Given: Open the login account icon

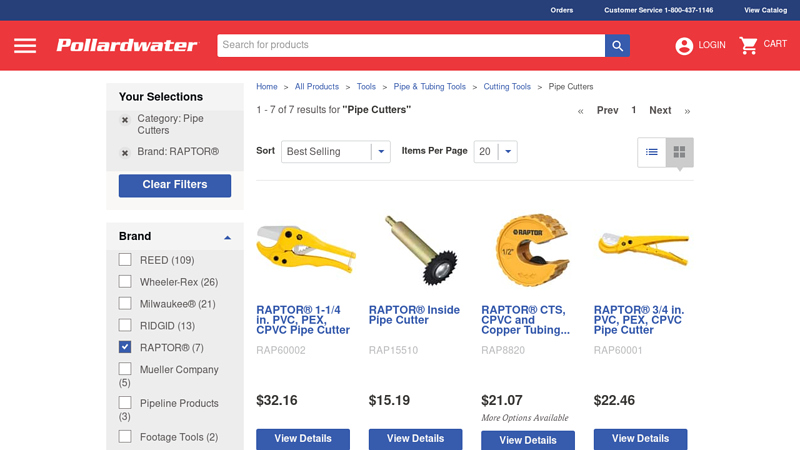Looking at the screenshot, I should (x=684, y=45).
